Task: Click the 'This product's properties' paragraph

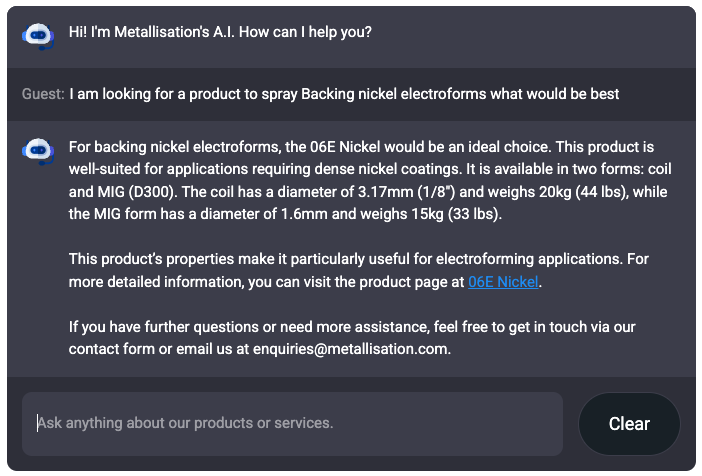Action: click(359, 270)
